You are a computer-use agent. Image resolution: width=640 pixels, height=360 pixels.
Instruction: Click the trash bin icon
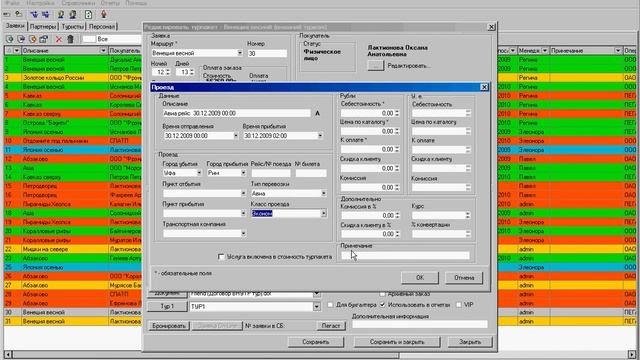tap(70, 39)
